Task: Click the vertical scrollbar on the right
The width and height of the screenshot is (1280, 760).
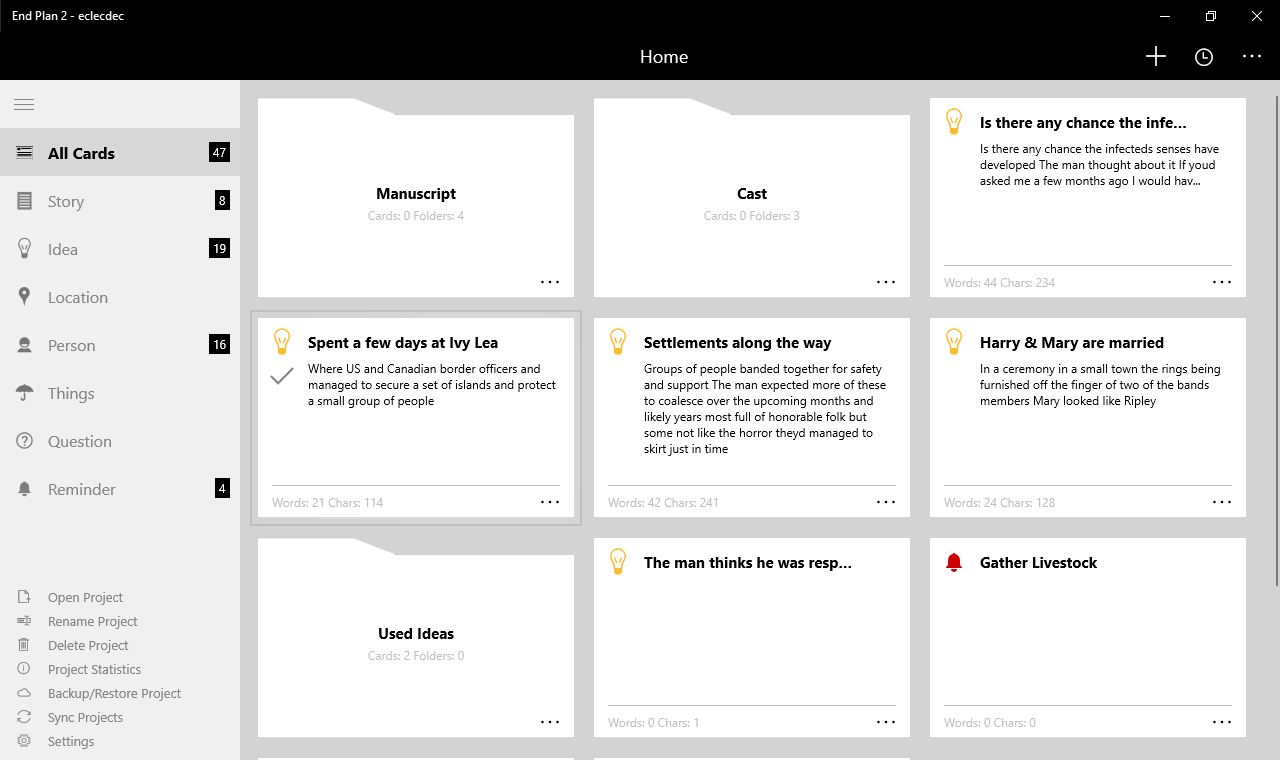Action: coord(1276,340)
